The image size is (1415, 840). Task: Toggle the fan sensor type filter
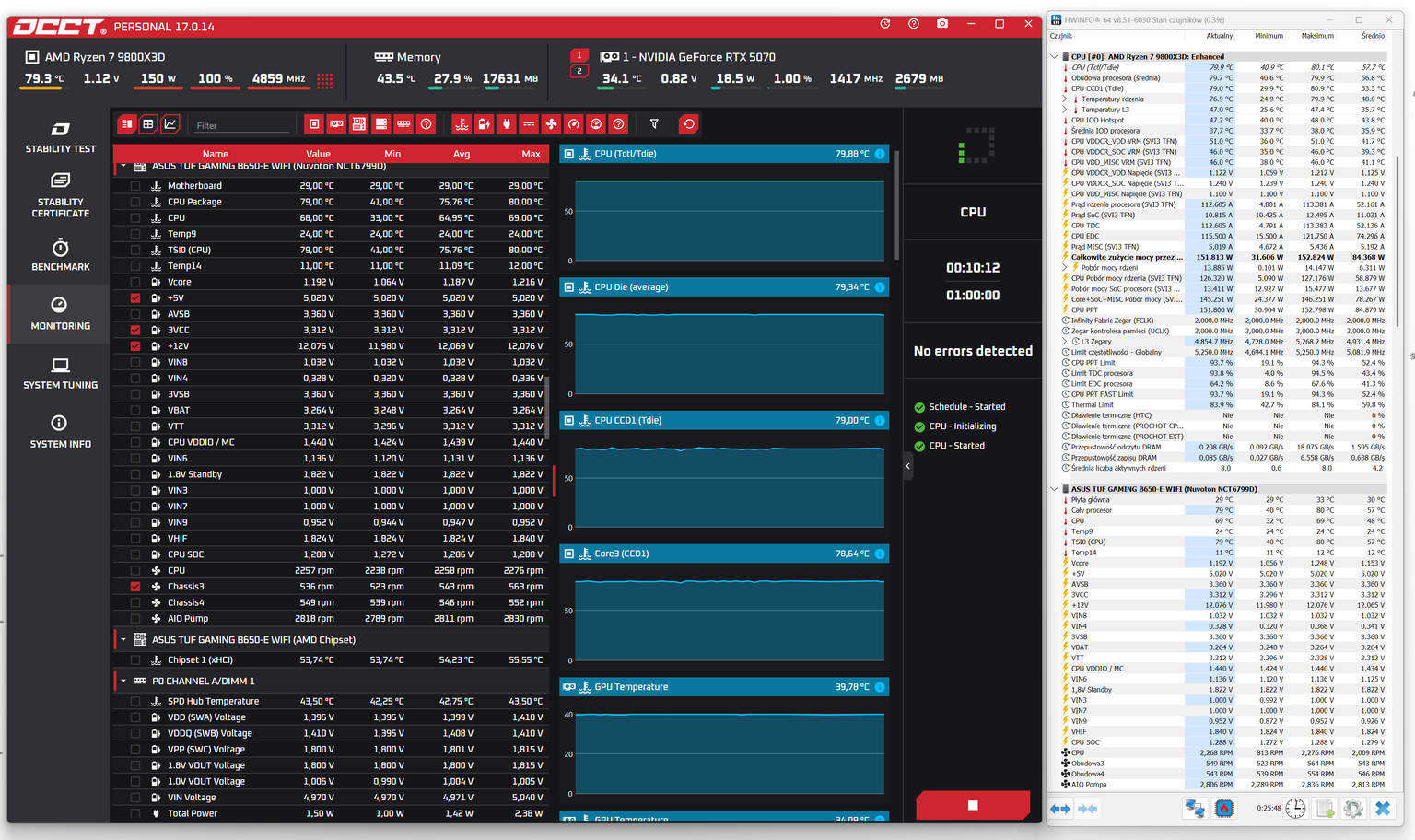551,124
